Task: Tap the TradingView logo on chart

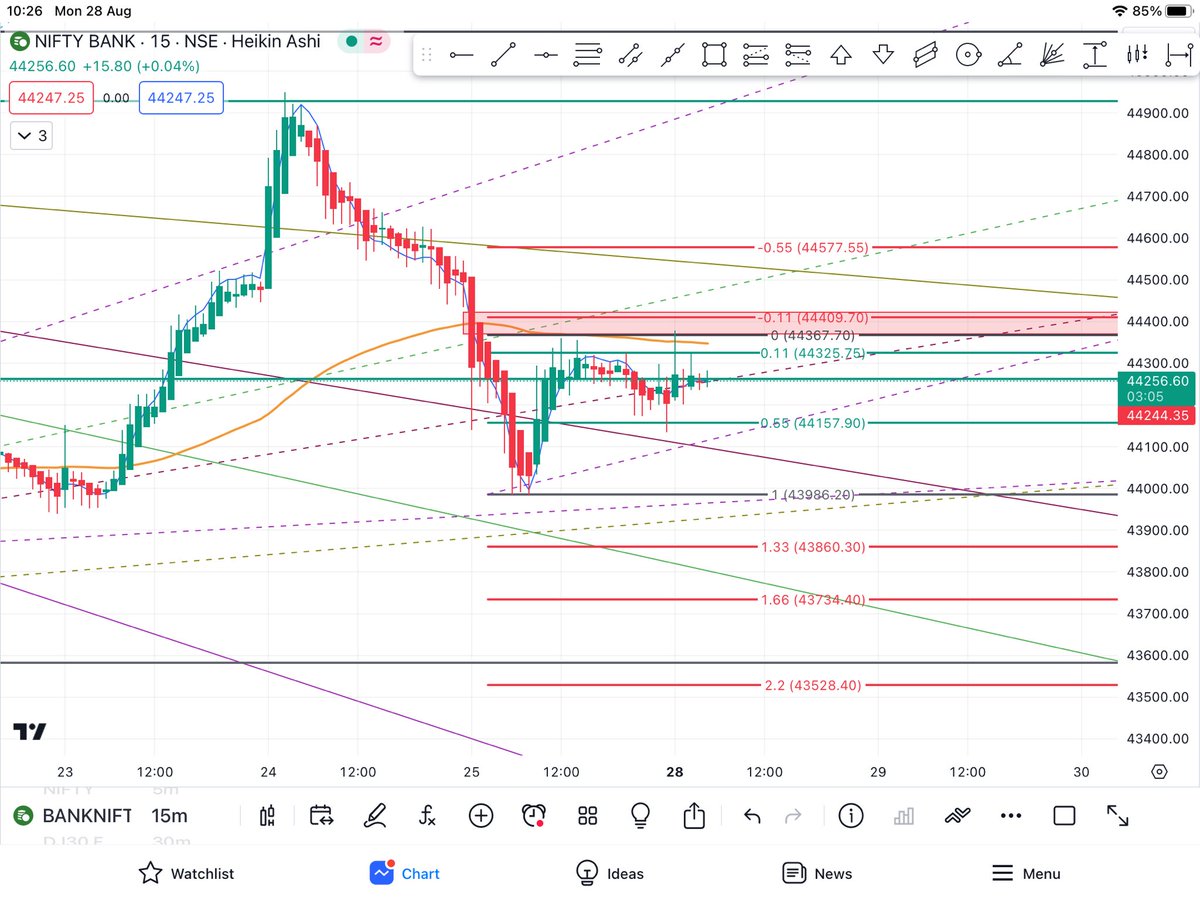Action: pyautogui.click(x=29, y=731)
